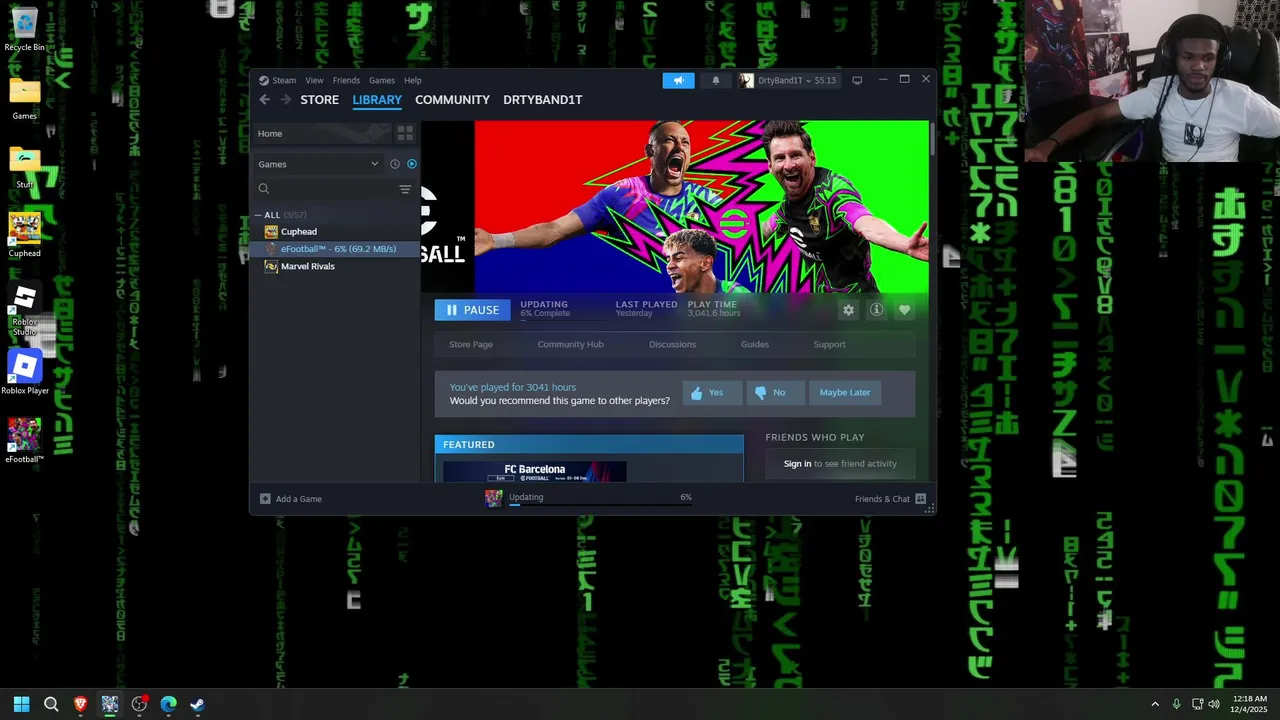
Task: Open taskbar clock and date
Action: pyautogui.click(x=1250, y=704)
